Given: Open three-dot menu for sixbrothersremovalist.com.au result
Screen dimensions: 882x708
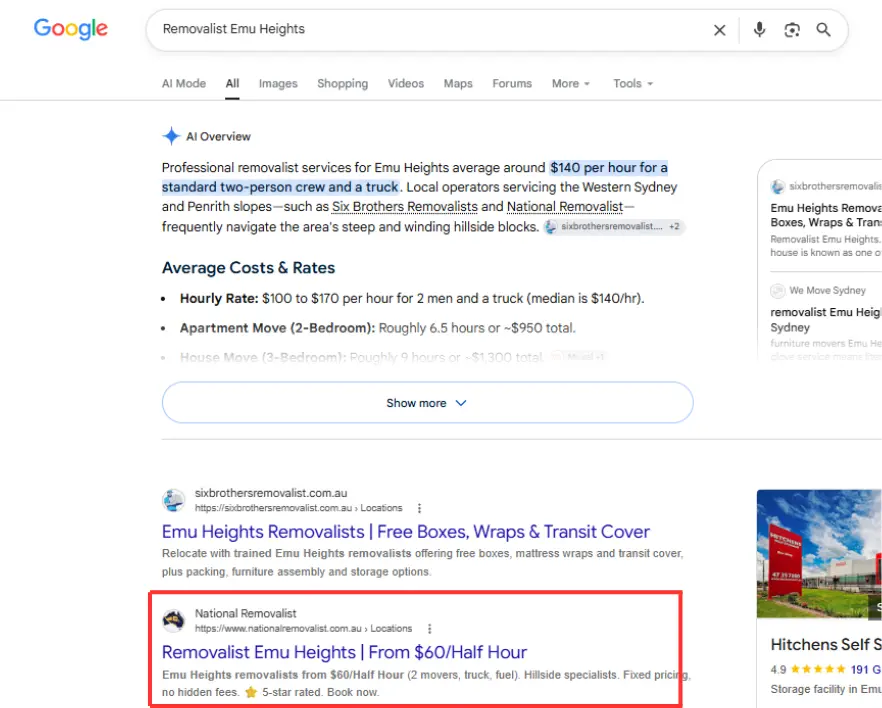Looking at the screenshot, I should (419, 508).
